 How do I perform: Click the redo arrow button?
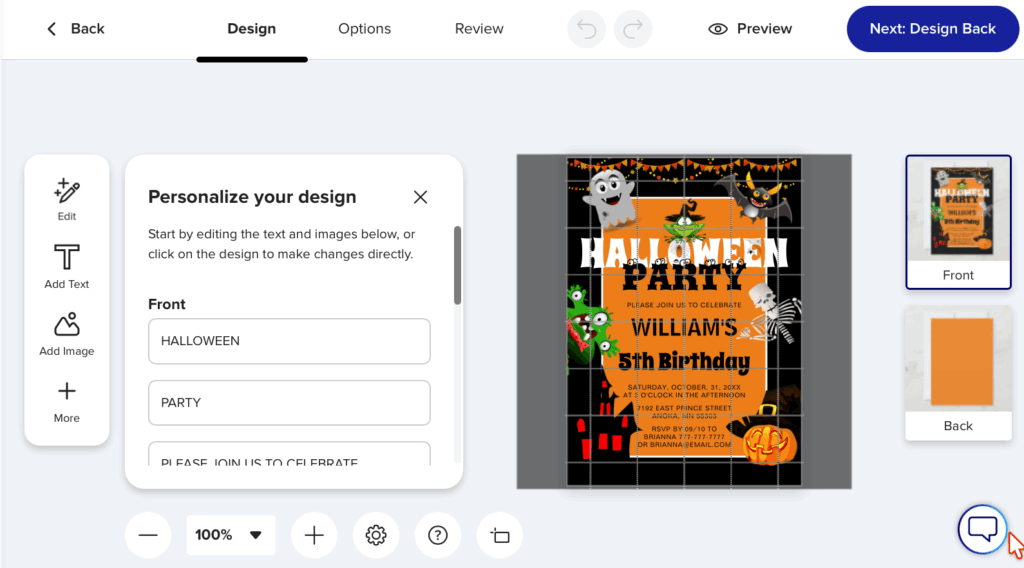point(632,29)
